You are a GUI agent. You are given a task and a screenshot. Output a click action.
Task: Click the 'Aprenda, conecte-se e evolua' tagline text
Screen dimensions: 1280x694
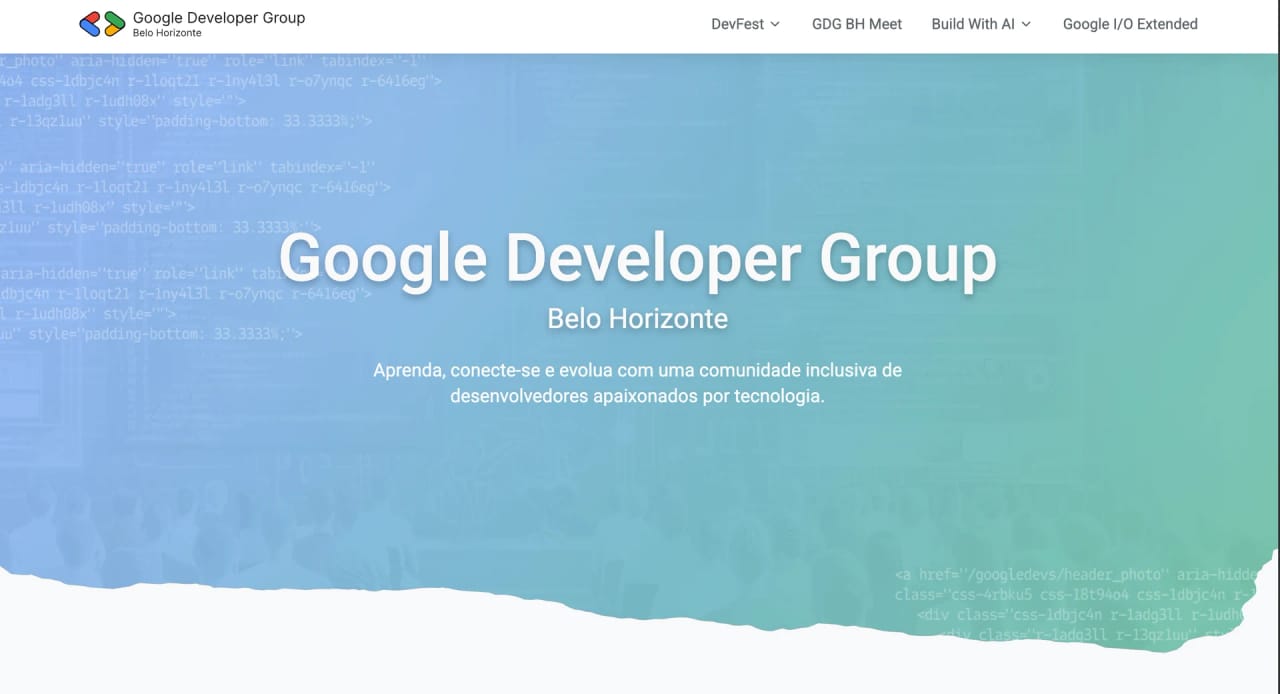(x=638, y=383)
